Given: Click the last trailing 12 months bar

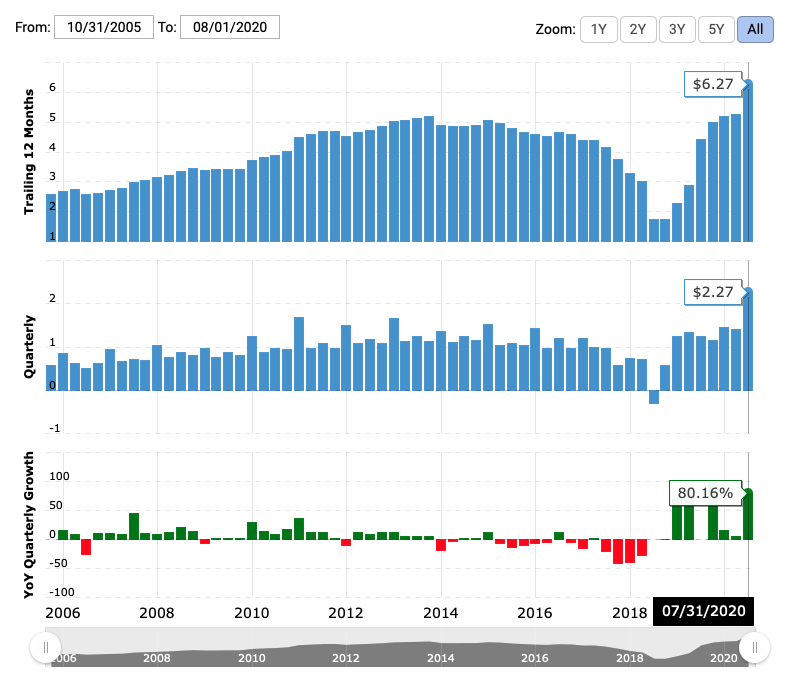Looking at the screenshot, I should (x=747, y=163).
